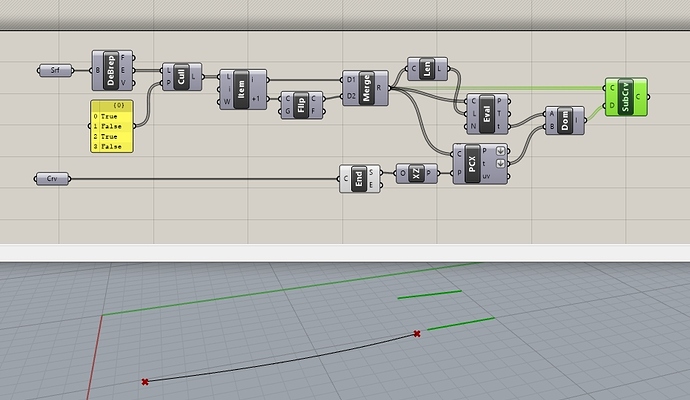Click the upper red curve endpoint marker

(417, 334)
